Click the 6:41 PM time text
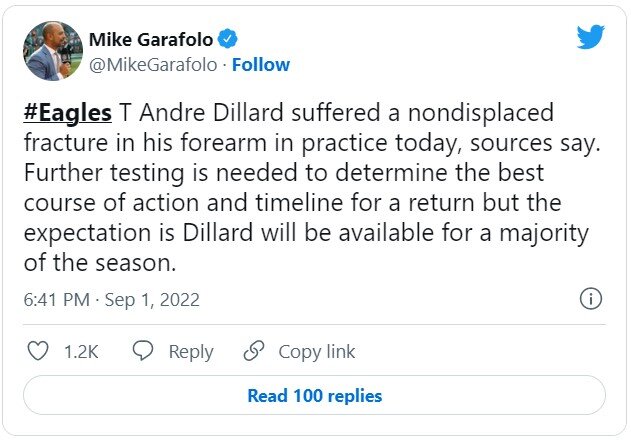This screenshot has height=441, width=631. pos(58,299)
